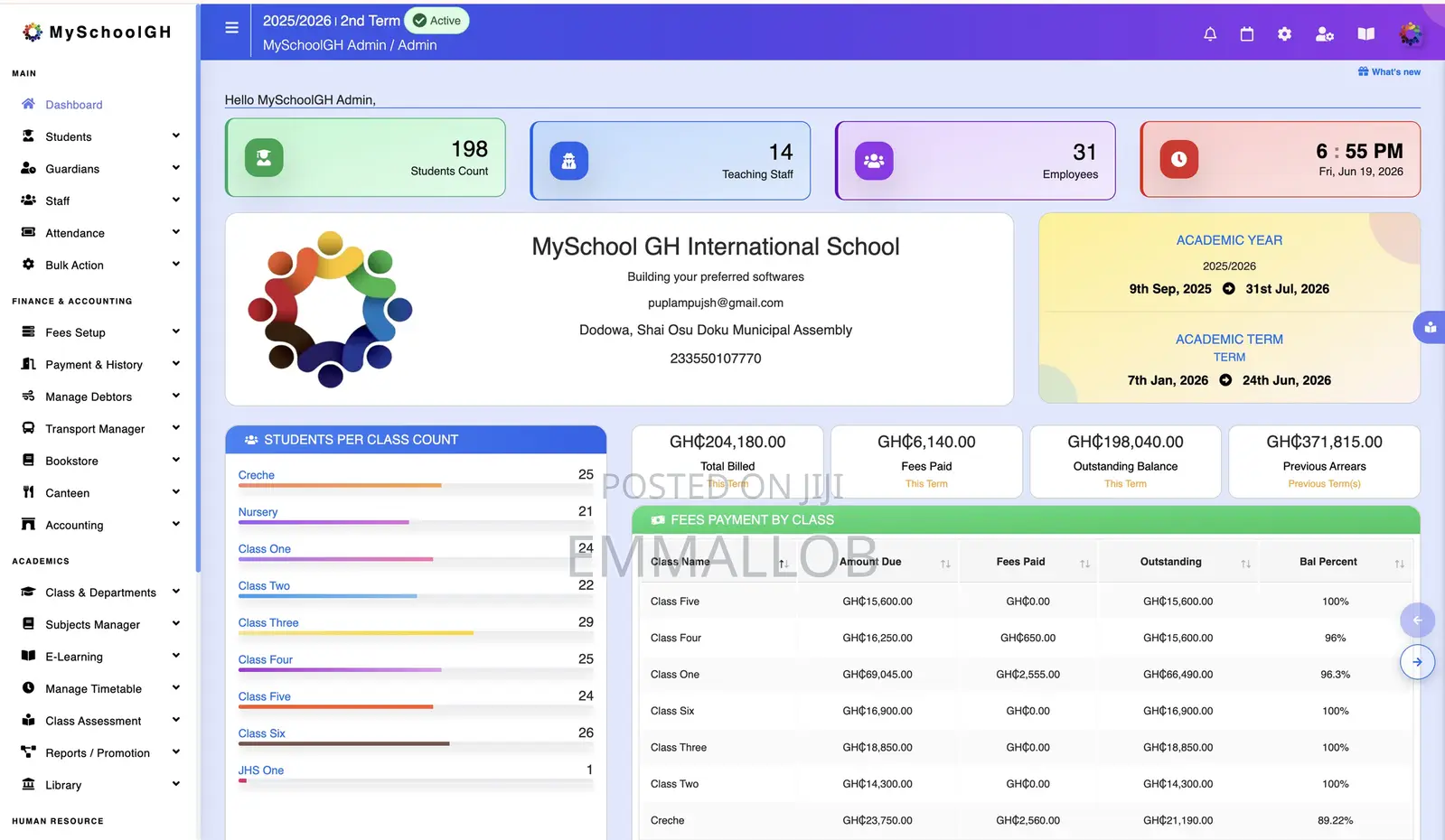Expand the Attendance menu chevron

pyautogui.click(x=175, y=232)
